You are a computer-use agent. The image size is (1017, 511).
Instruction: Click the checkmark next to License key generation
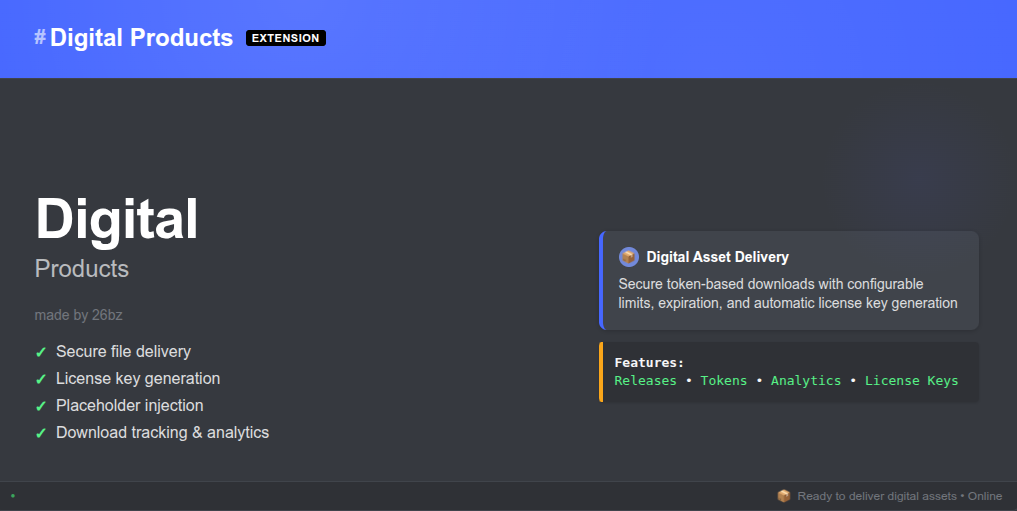(41, 379)
